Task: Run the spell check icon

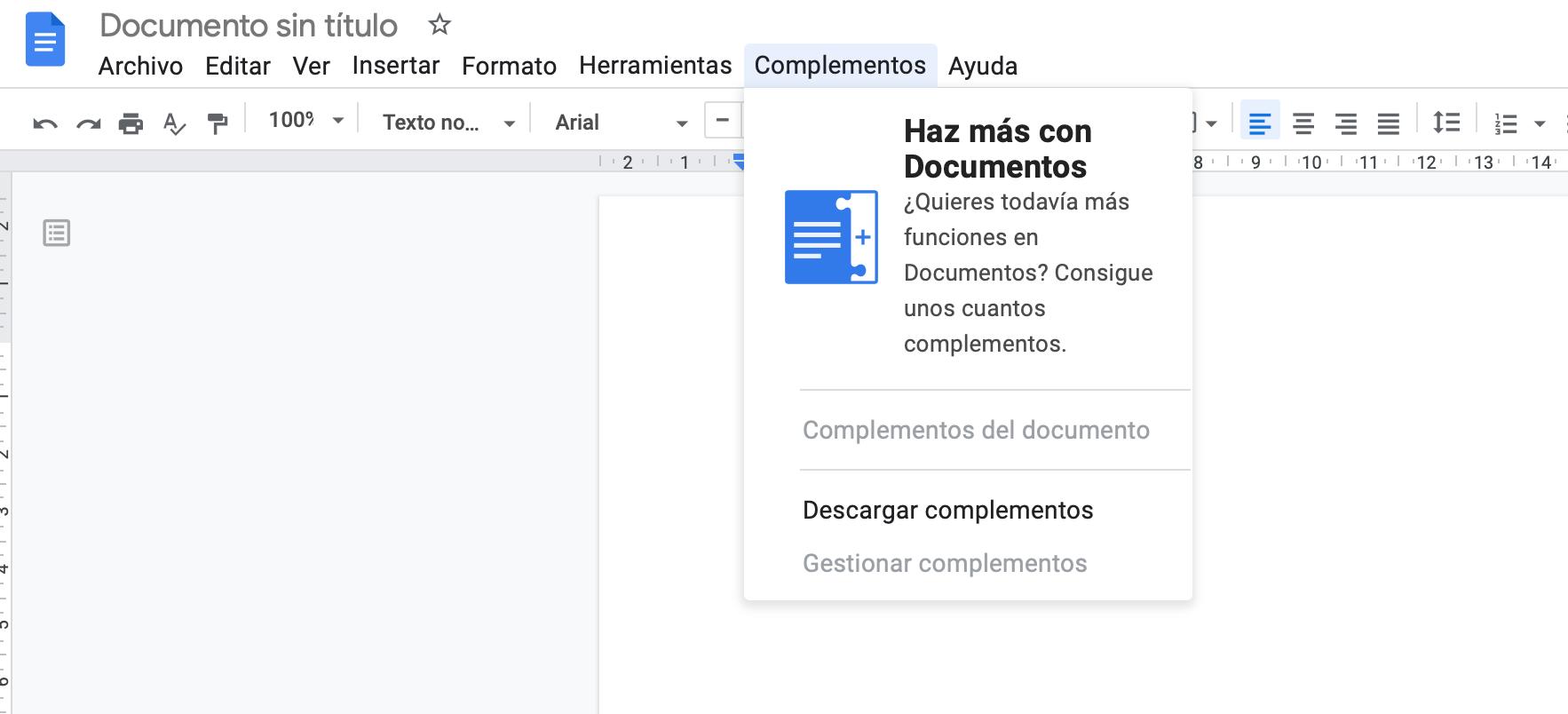Action: point(174,123)
